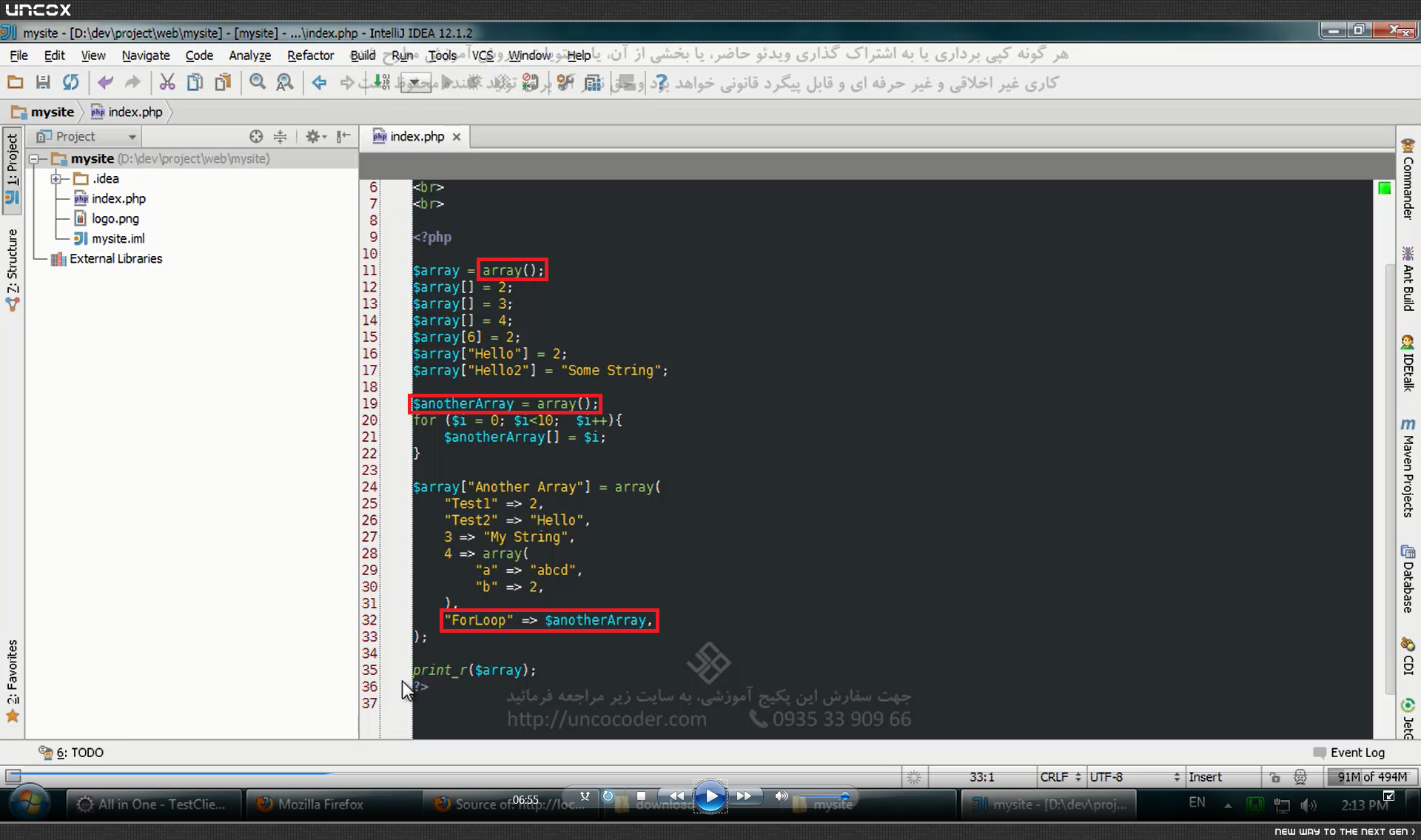The width and height of the screenshot is (1421, 840).
Task: Click the Back navigation arrow
Action: (x=319, y=83)
